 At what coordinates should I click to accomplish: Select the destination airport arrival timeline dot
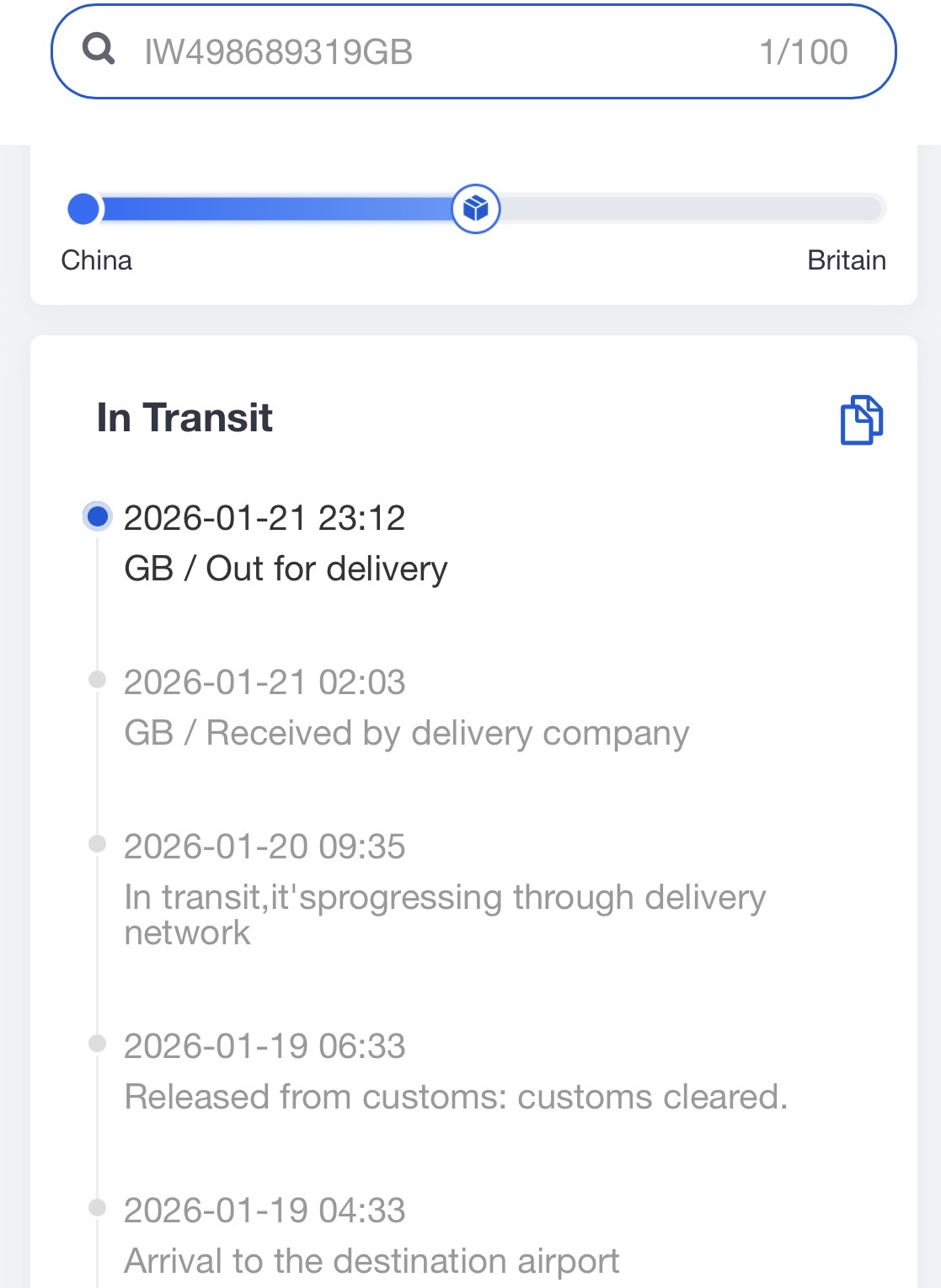[x=98, y=1208]
